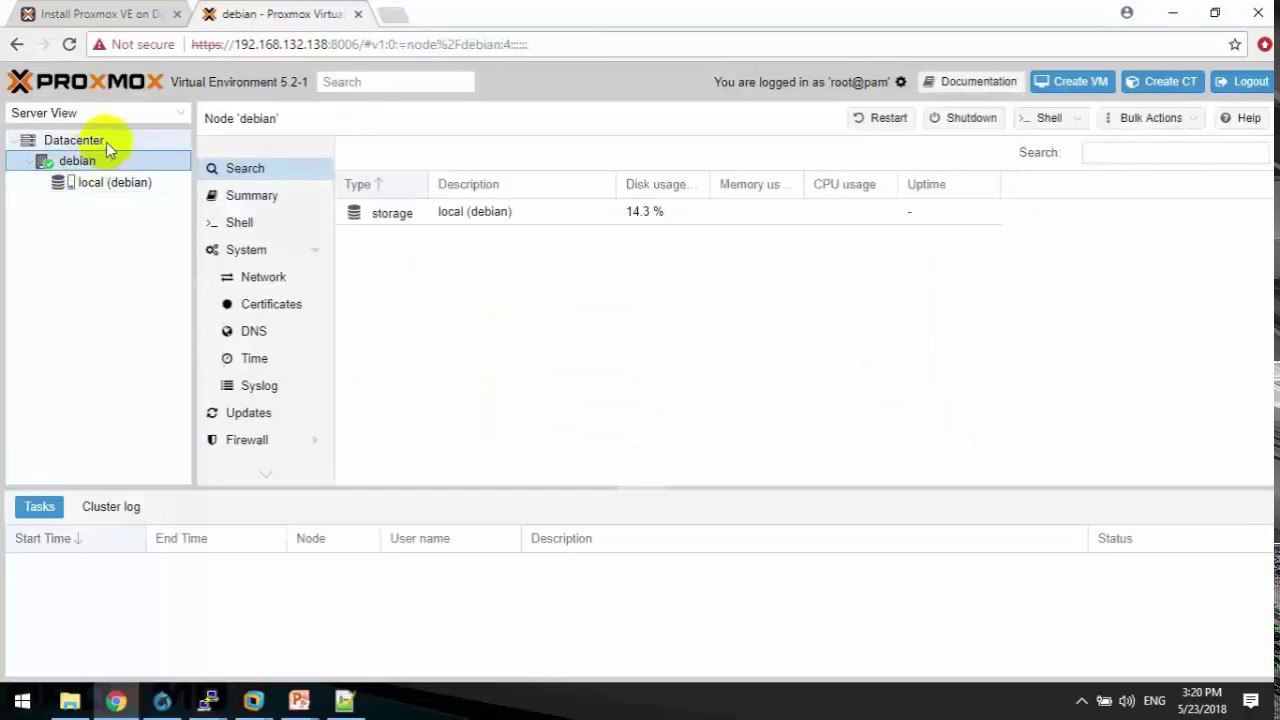This screenshot has width=1280, height=720.
Task: Expand Shell button dropdown arrow
Action: [x=1077, y=118]
